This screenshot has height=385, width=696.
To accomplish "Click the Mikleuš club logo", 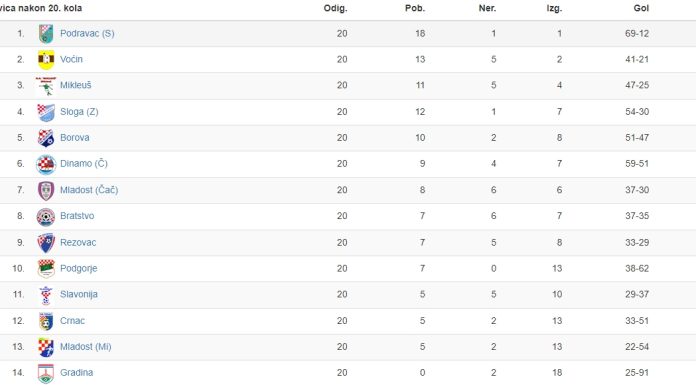I will (x=46, y=86).
